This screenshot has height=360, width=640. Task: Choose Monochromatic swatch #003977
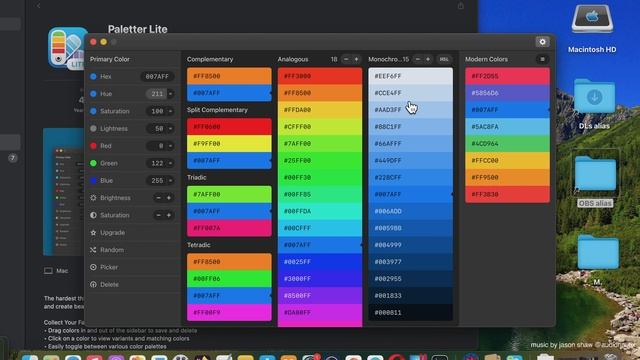point(410,262)
